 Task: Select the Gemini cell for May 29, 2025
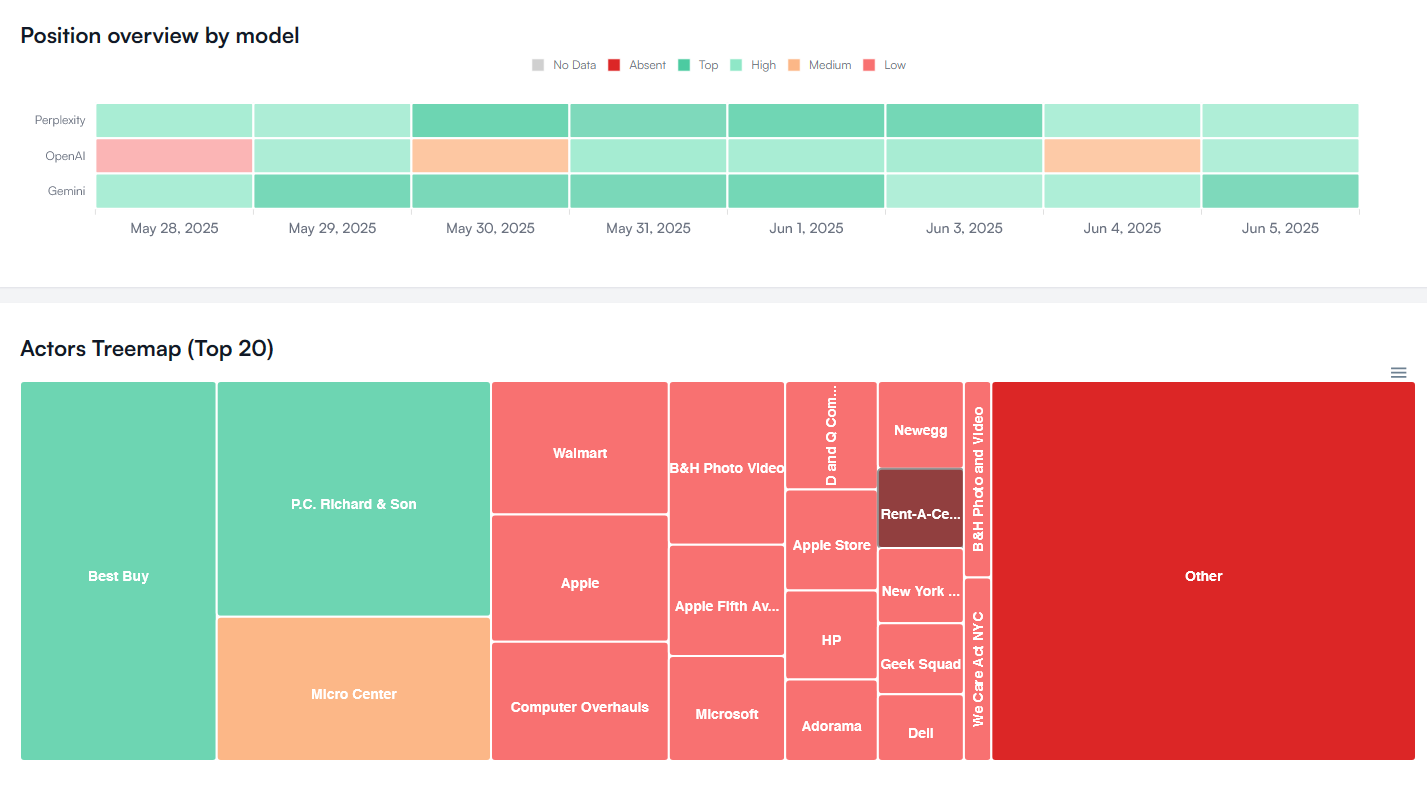(x=332, y=191)
